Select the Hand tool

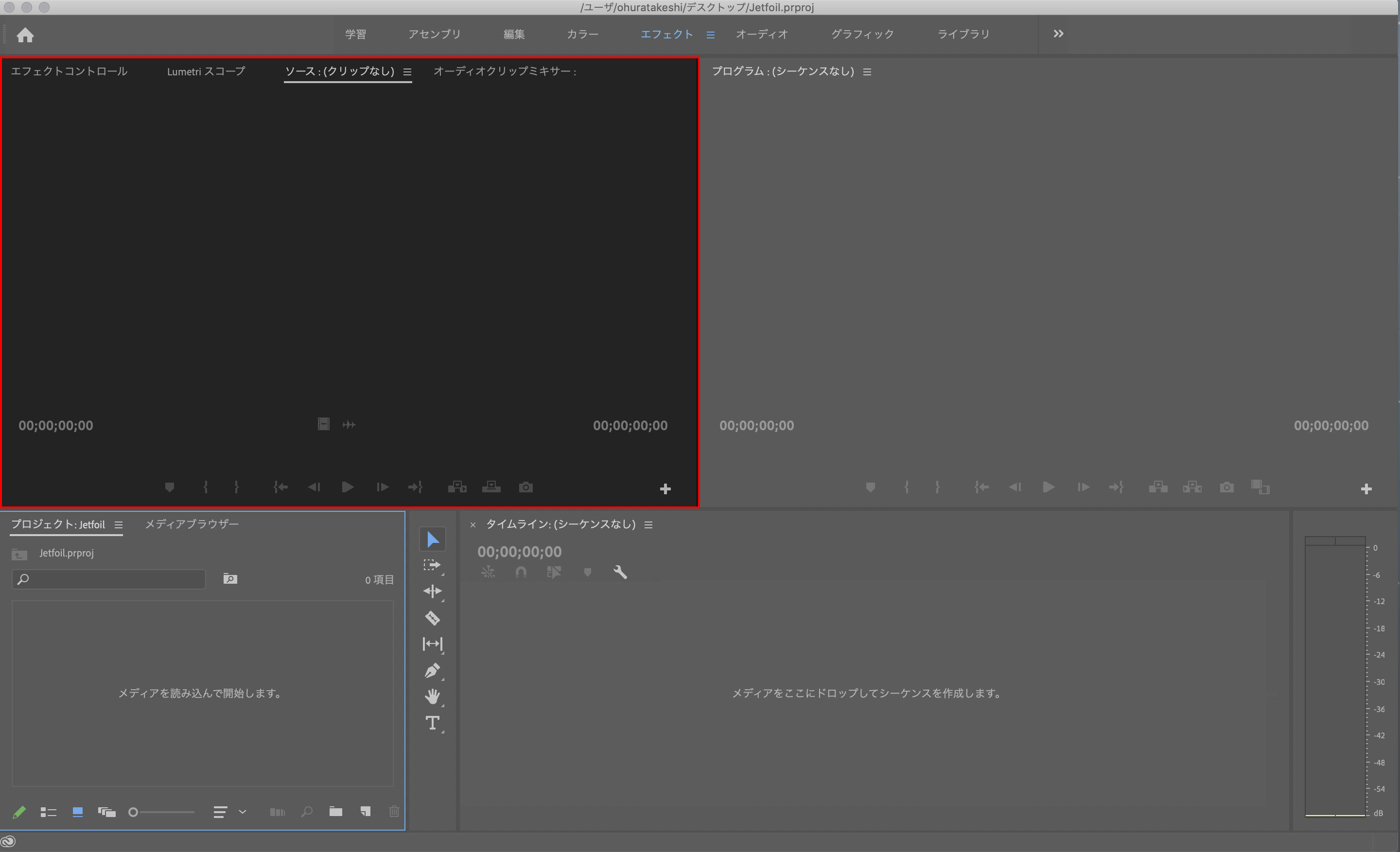[432, 696]
